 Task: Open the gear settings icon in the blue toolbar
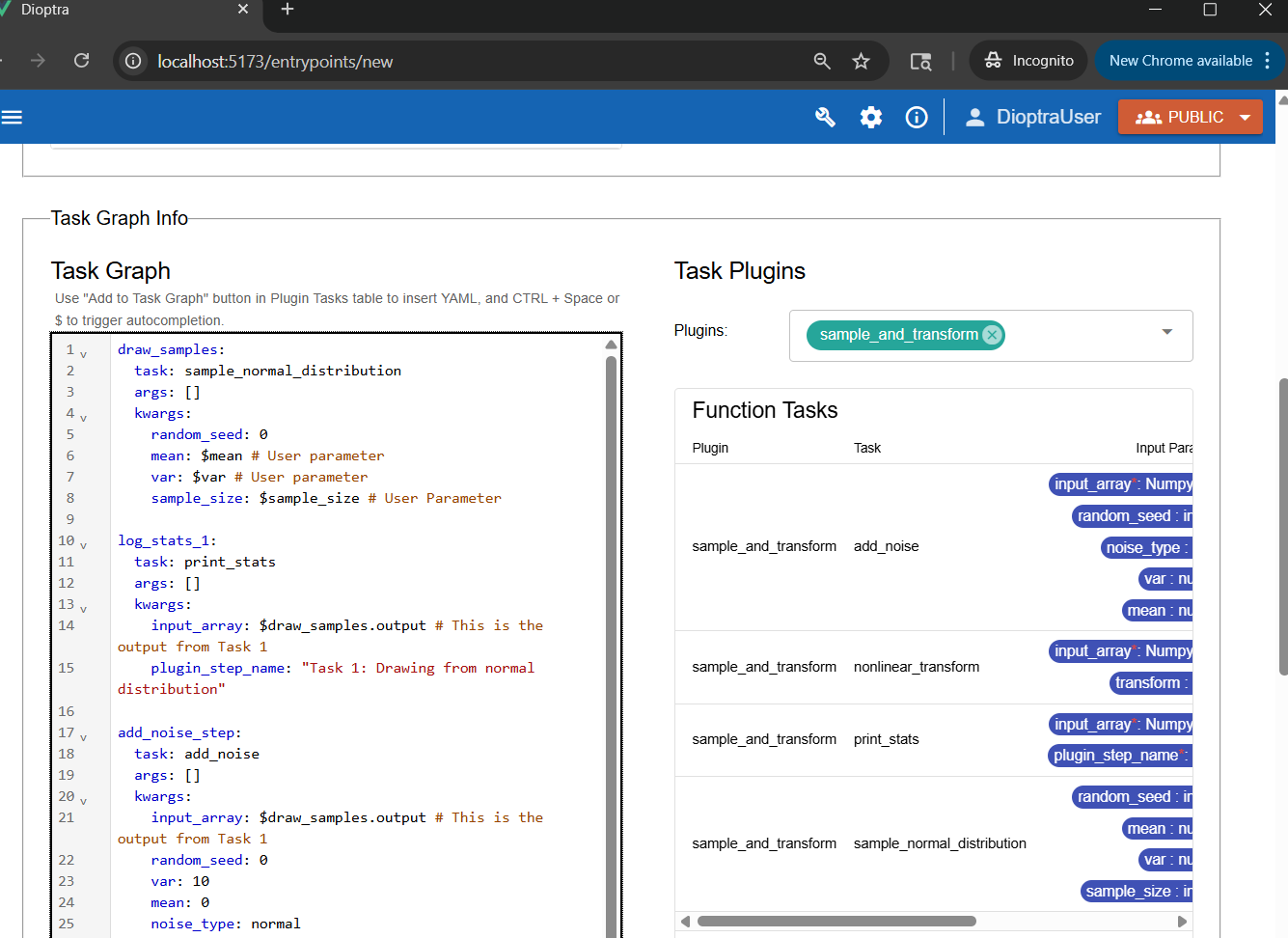point(870,117)
